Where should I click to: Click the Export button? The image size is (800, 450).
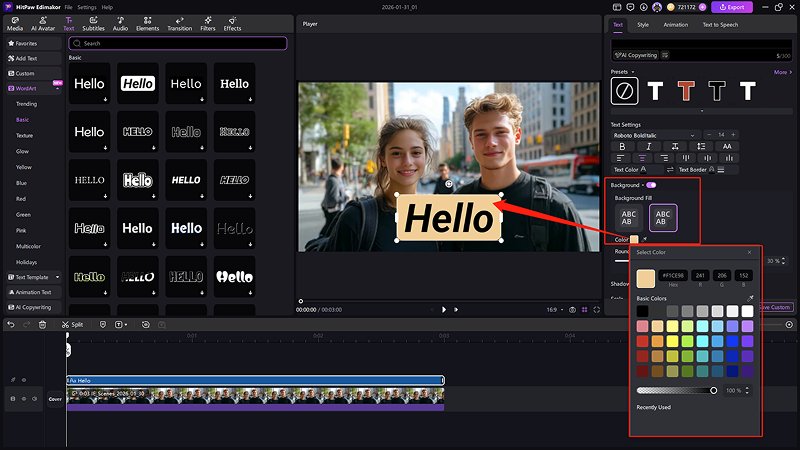point(732,7)
